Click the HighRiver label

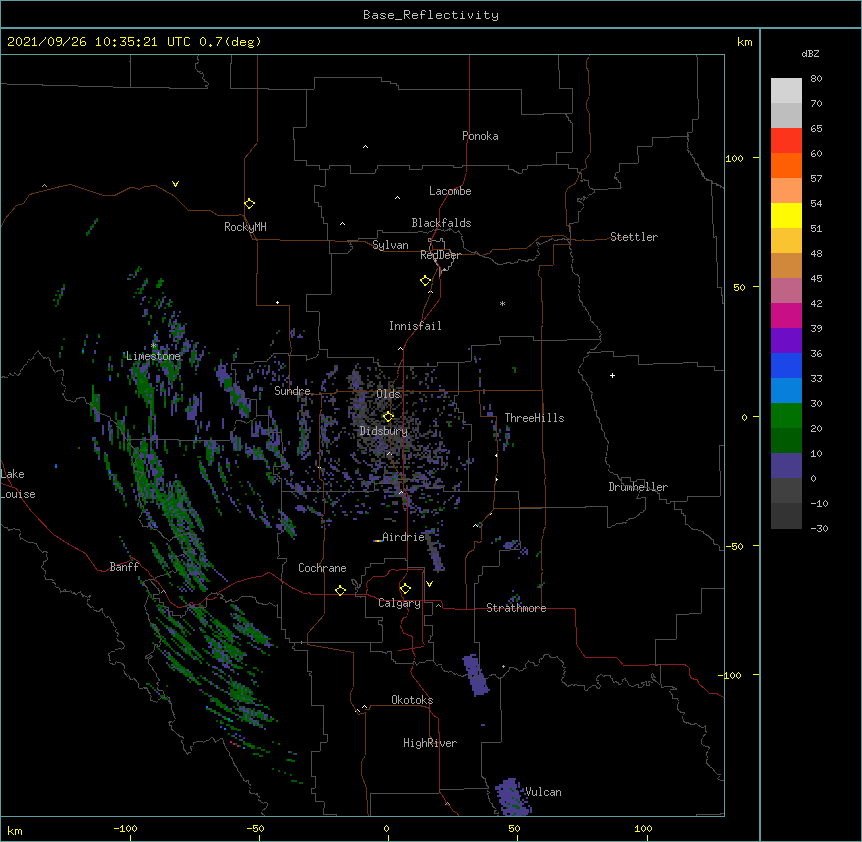point(430,743)
